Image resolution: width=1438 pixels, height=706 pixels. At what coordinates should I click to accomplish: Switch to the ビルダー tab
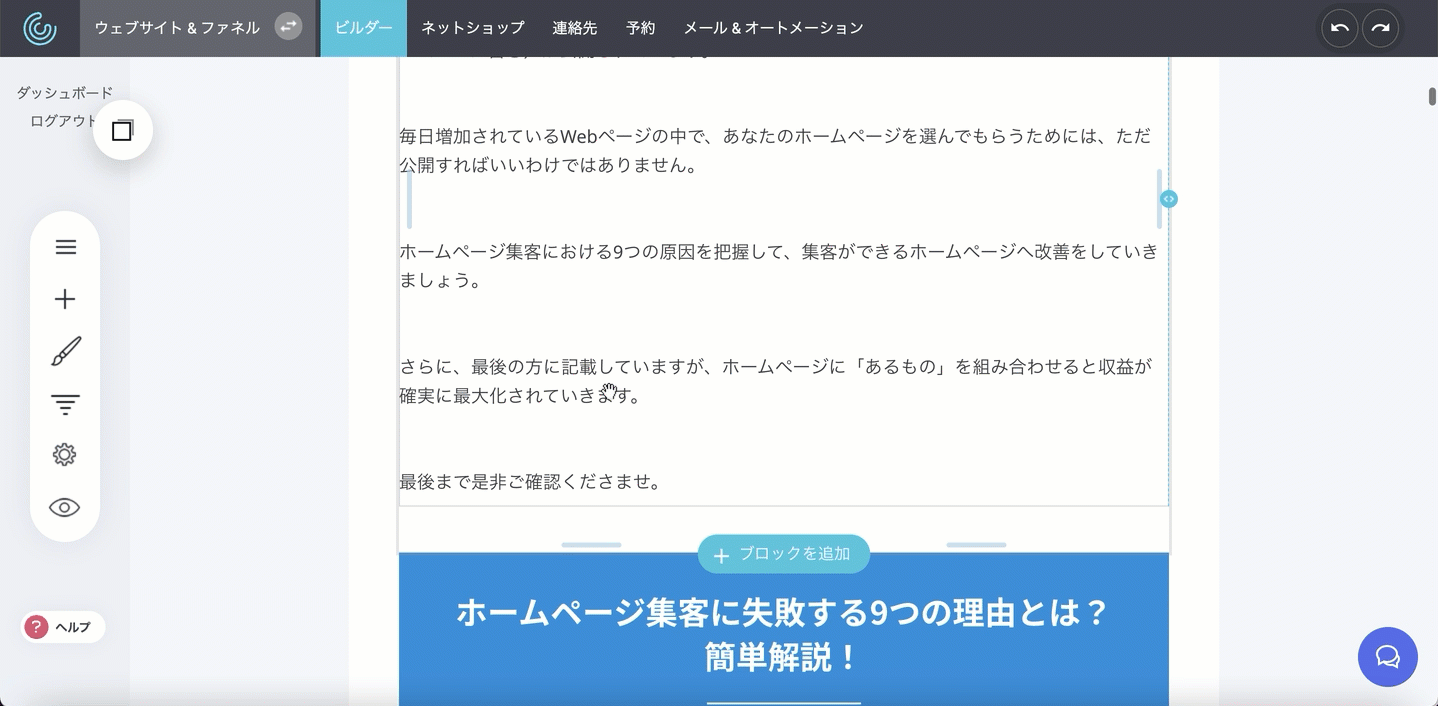363,28
